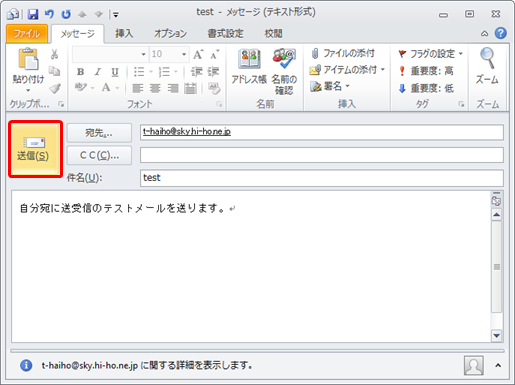Click the Redo icon
The width and height of the screenshot is (515, 385).
(66, 14)
